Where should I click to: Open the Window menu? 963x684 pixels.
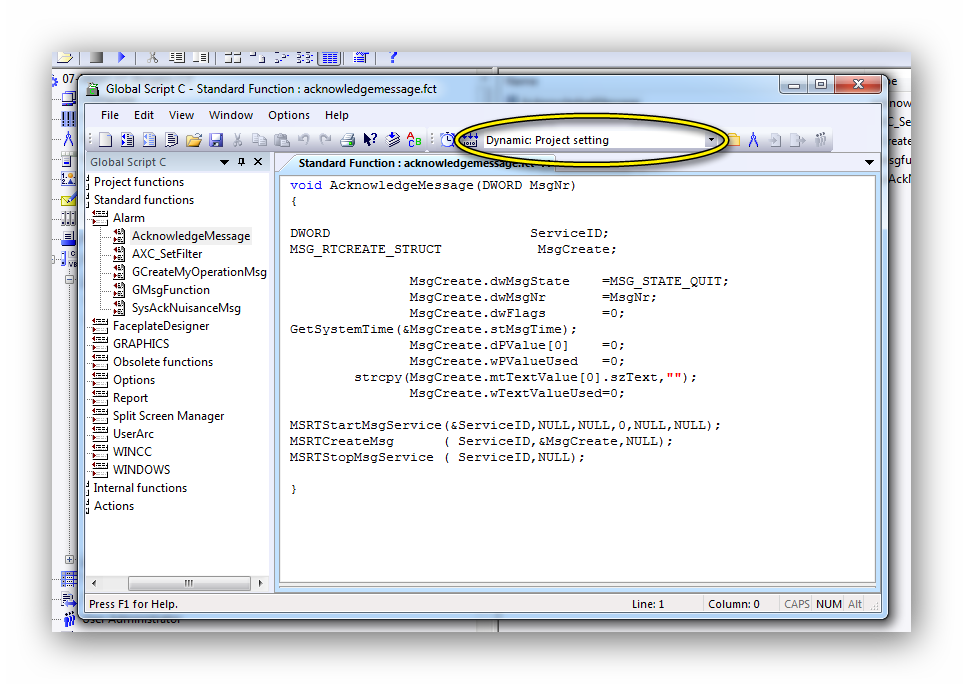click(x=230, y=115)
